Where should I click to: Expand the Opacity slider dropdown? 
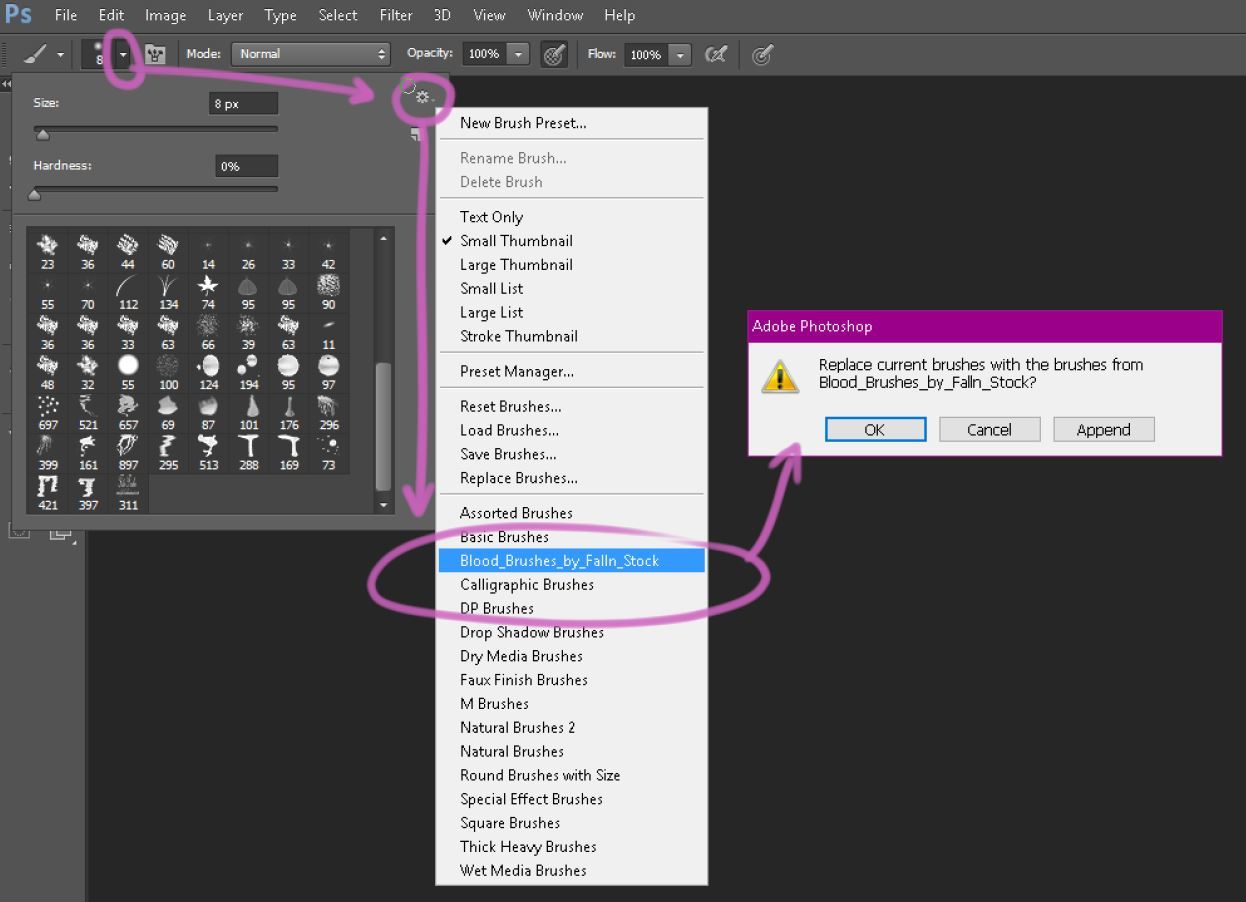(x=518, y=54)
